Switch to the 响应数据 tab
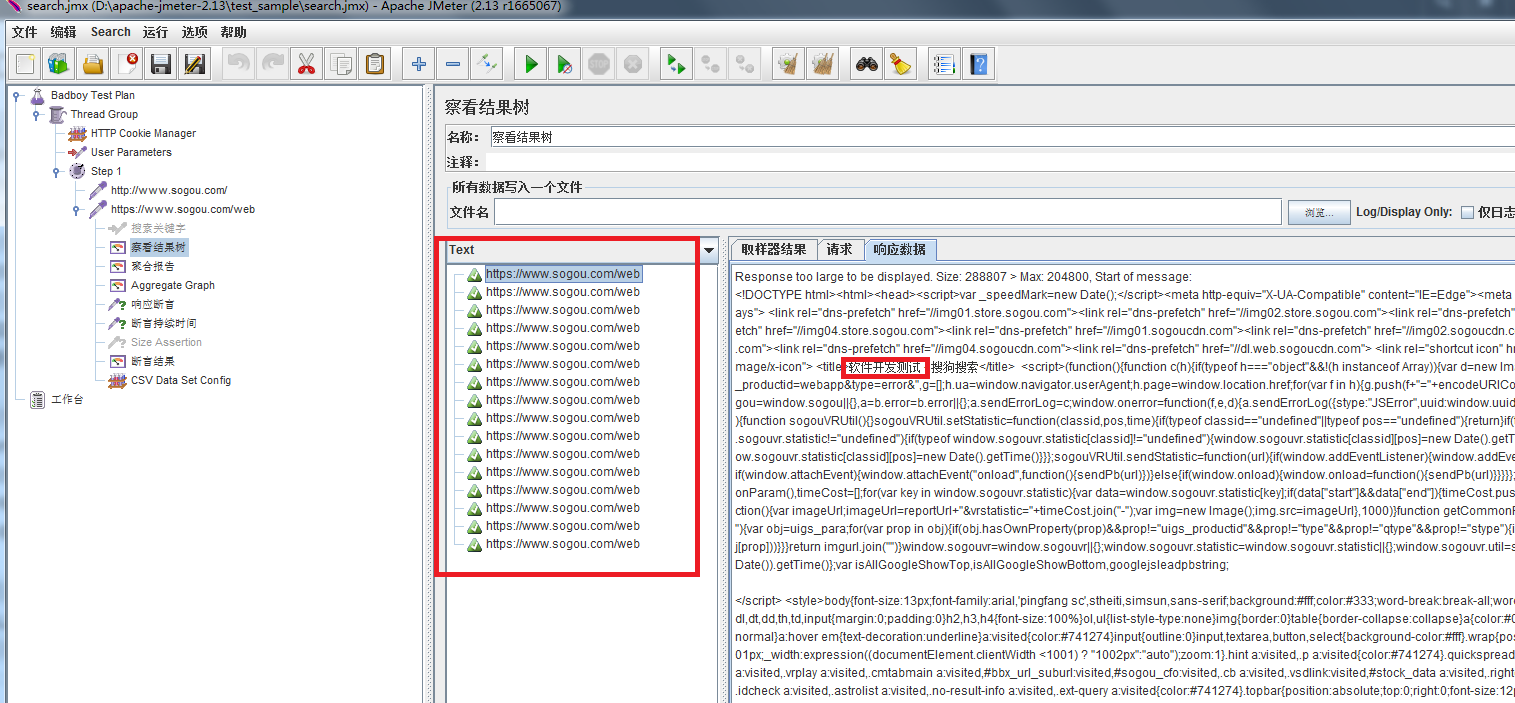The height and width of the screenshot is (703, 1515). [900, 250]
